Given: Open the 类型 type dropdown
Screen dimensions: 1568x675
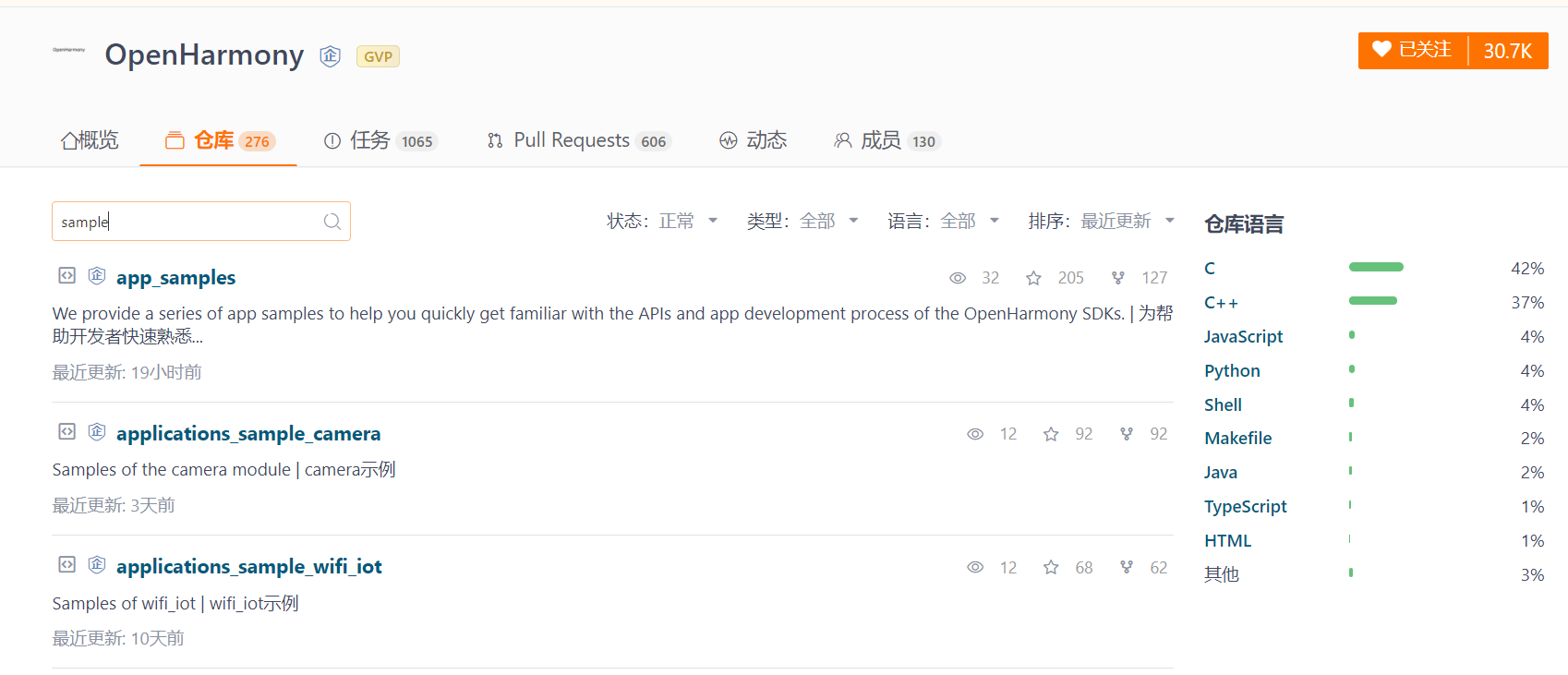Looking at the screenshot, I should pos(802,221).
